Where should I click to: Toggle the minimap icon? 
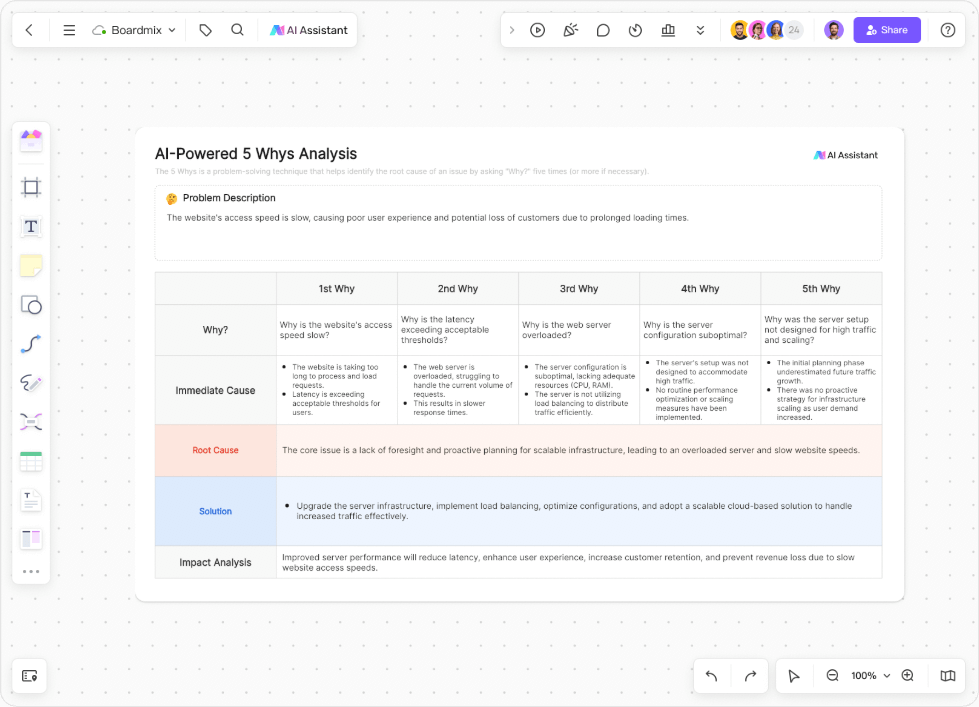947,676
